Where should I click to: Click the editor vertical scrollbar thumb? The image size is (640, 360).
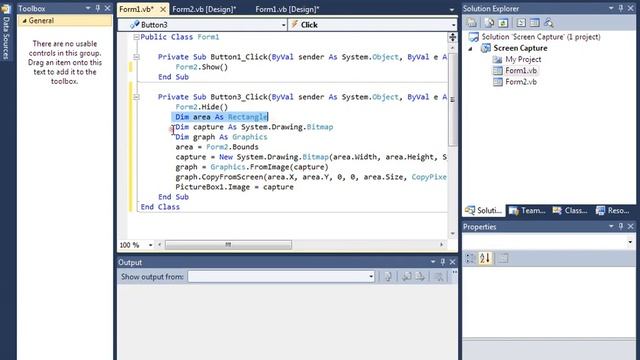(x=452, y=99)
